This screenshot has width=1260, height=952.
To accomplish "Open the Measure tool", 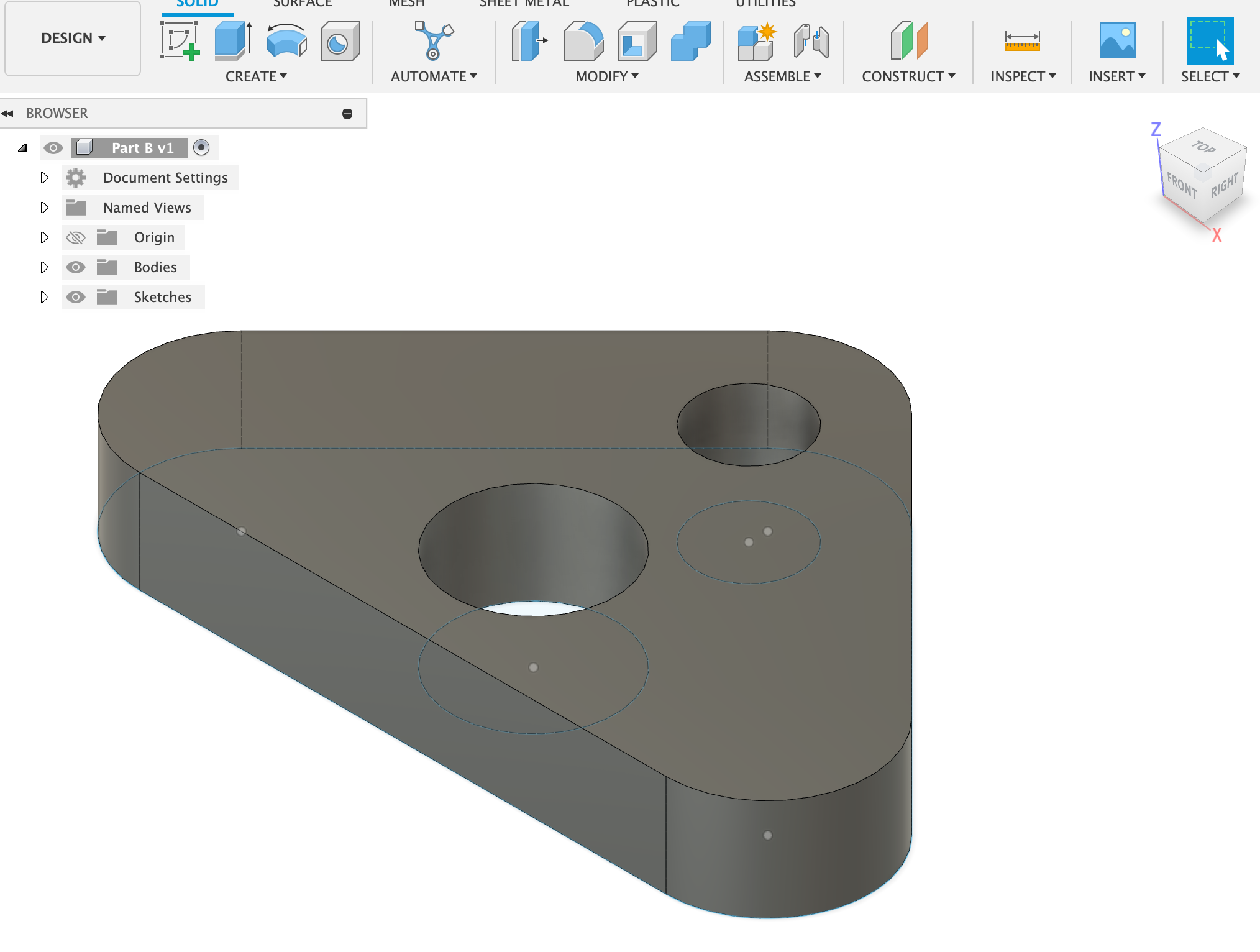I will point(1022,41).
